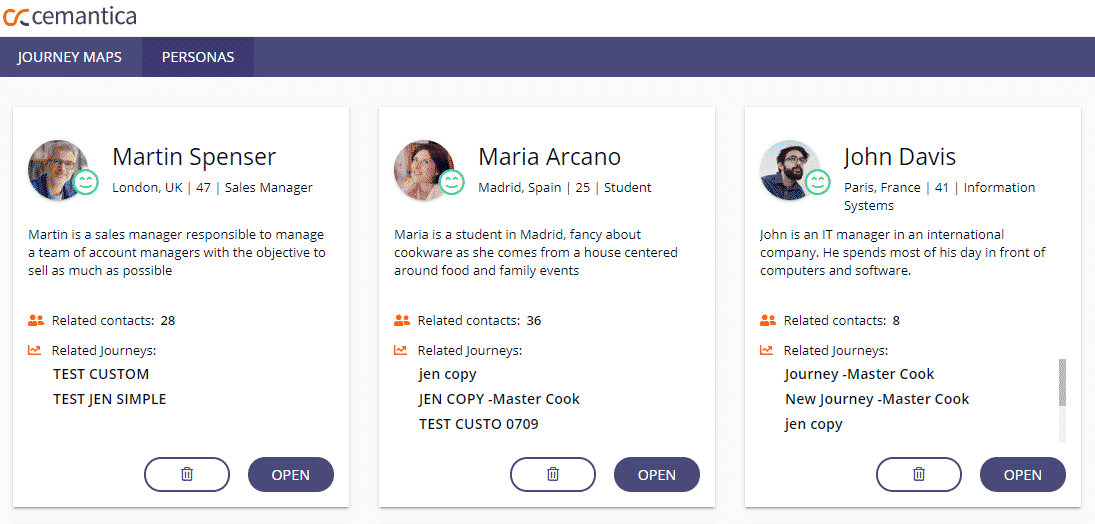1095x524 pixels.
Task: Open the TEST CUSTOM journey
Action: click(101, 374)
